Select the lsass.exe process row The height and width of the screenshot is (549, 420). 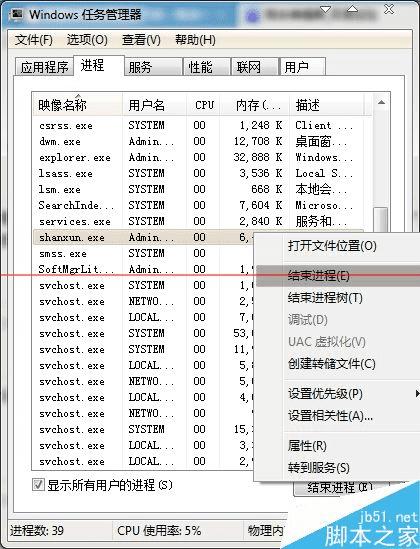(x=198, y=173)
